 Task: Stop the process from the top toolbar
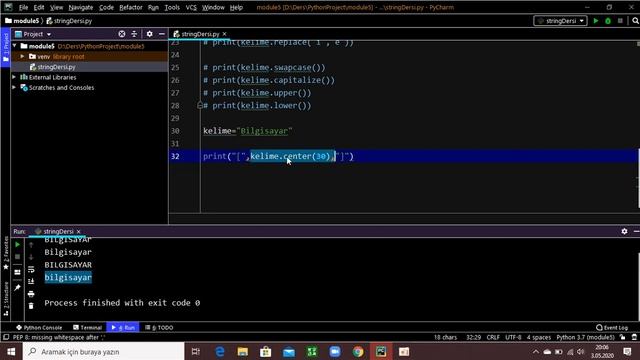point(620,21)
